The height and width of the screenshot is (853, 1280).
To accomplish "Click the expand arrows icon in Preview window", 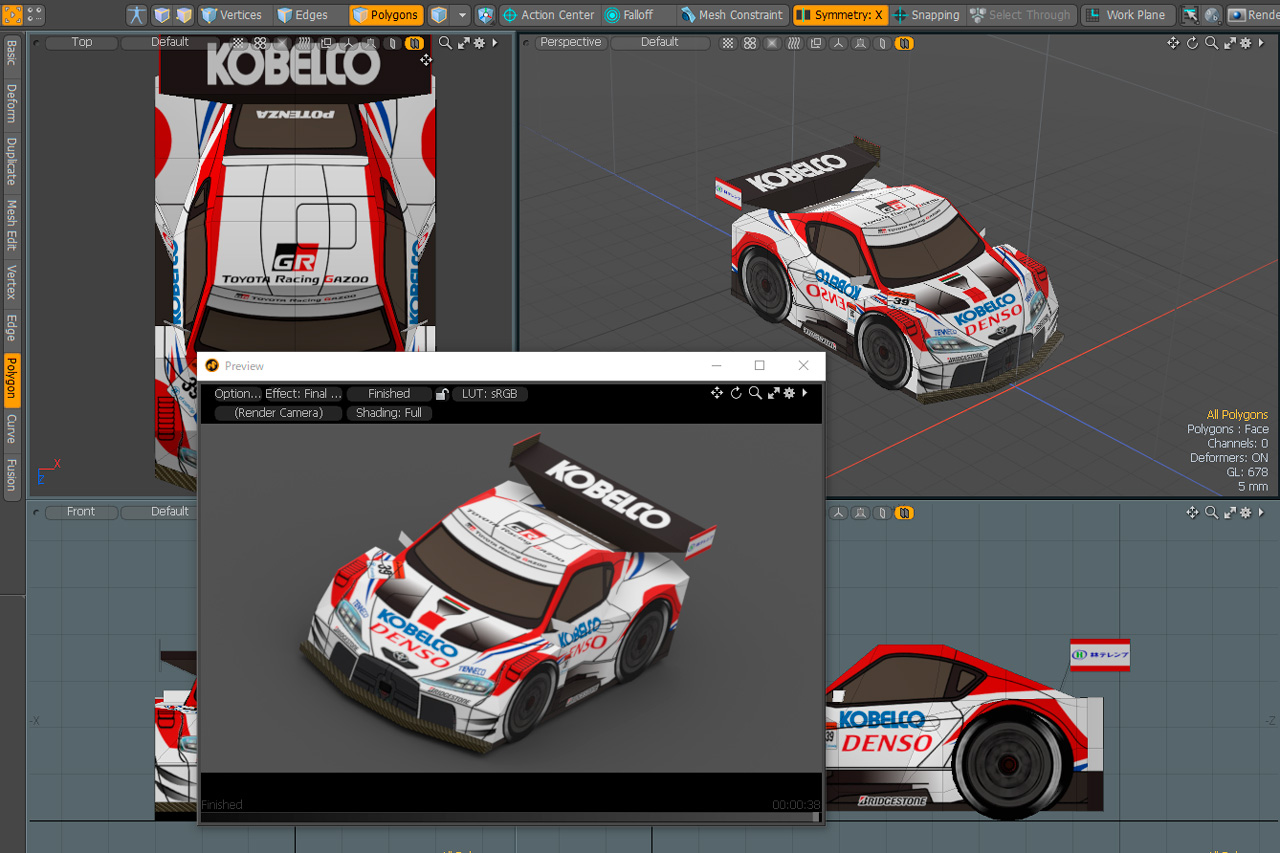I will 773,393.
